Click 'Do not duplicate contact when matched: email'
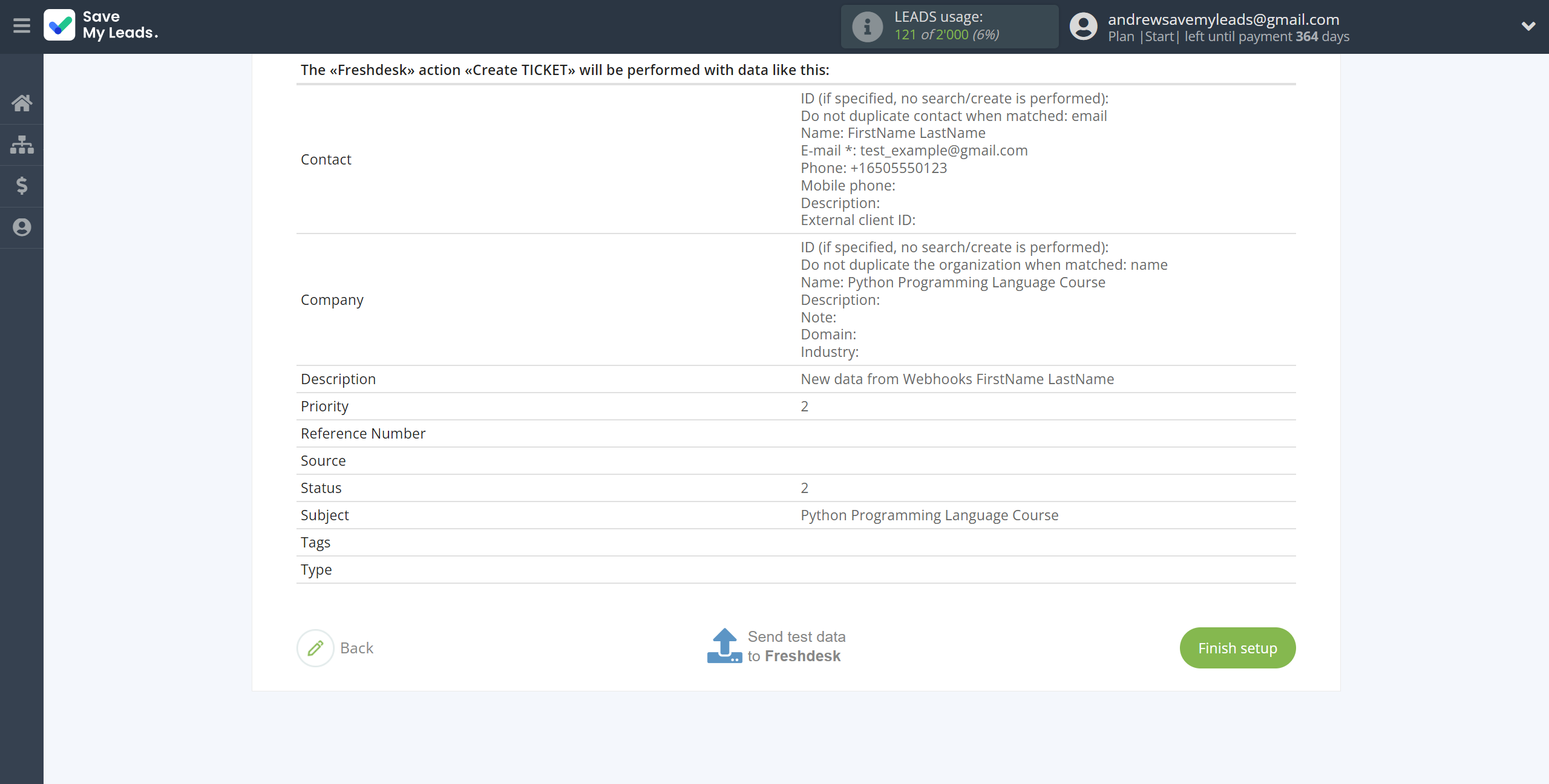The width and height of the screenshot is (1549, 784). tap(954, 116)
